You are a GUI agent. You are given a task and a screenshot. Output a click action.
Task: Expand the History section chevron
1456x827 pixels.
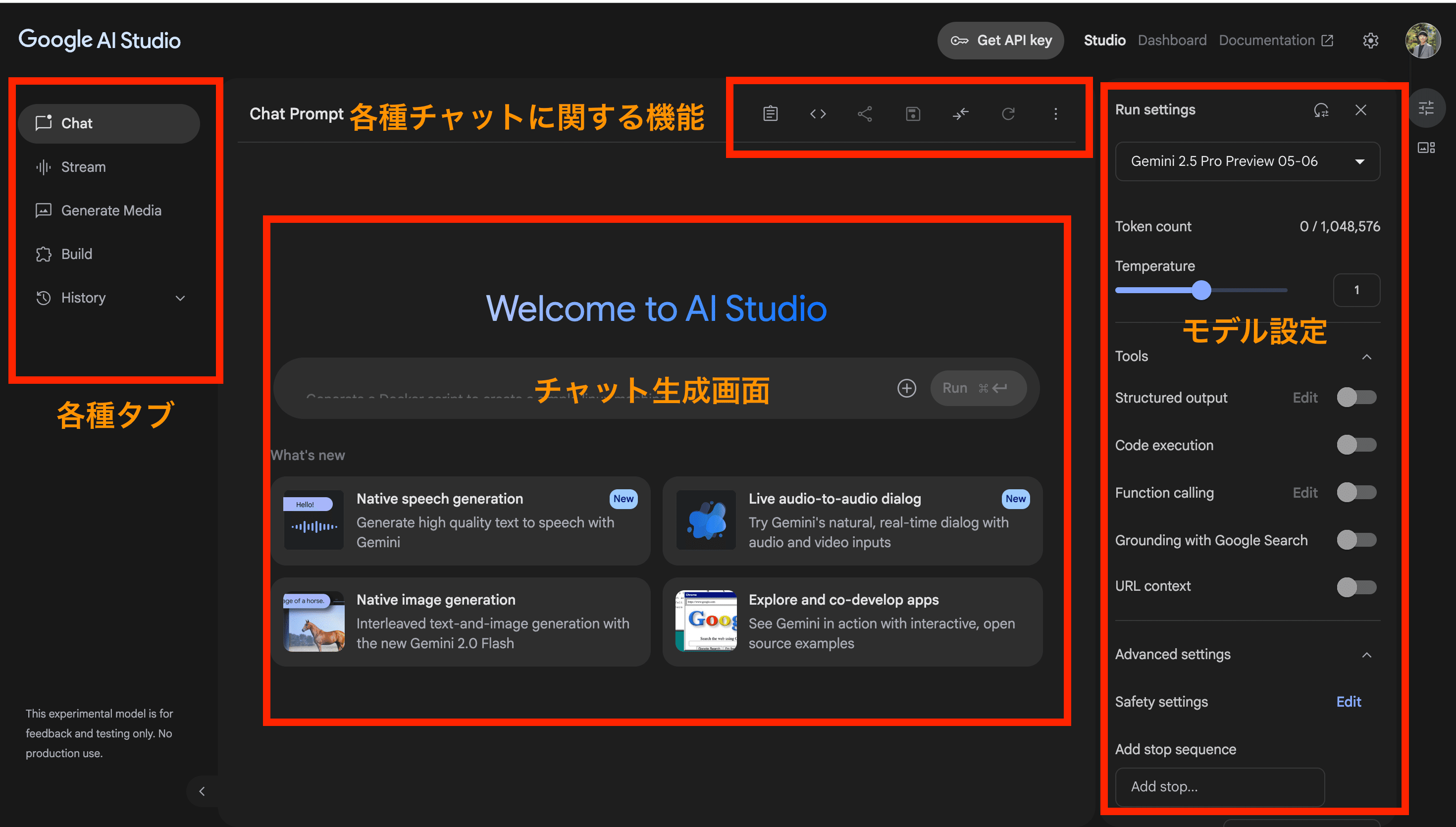180,298
